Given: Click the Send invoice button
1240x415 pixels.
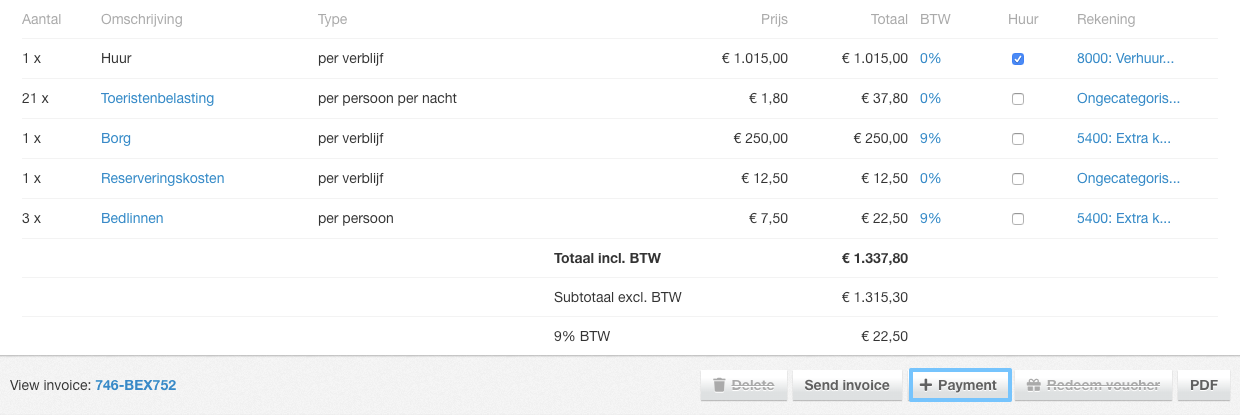Looking at the screenshot, I should click(847, 385).
